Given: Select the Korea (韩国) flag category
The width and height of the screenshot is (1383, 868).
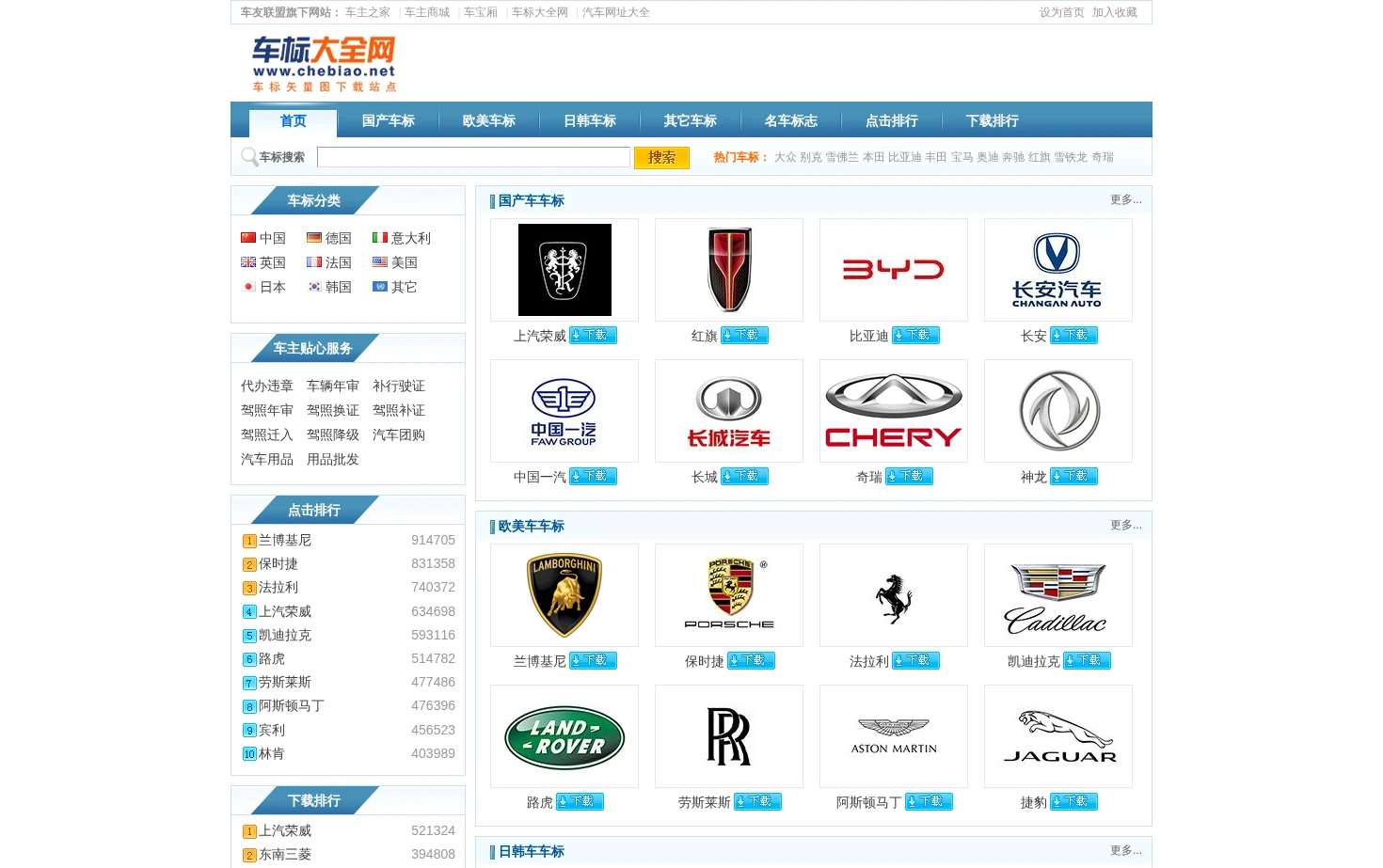Looking at the screenshot, I should tap(329, 287).
